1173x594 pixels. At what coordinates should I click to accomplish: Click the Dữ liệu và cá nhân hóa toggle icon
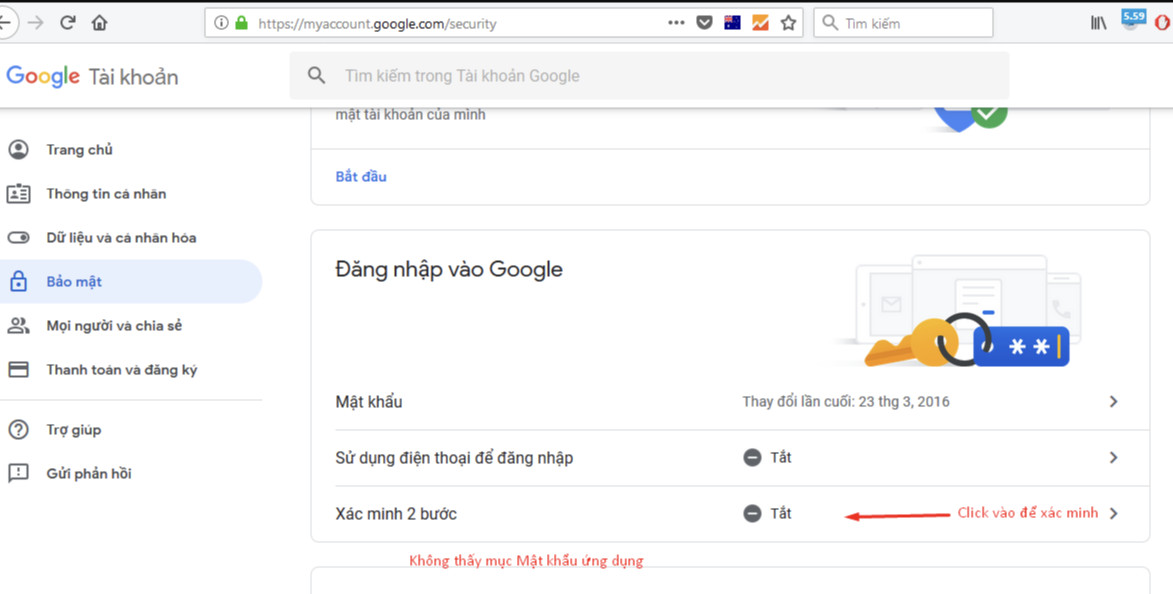click(x=18, y=238)
